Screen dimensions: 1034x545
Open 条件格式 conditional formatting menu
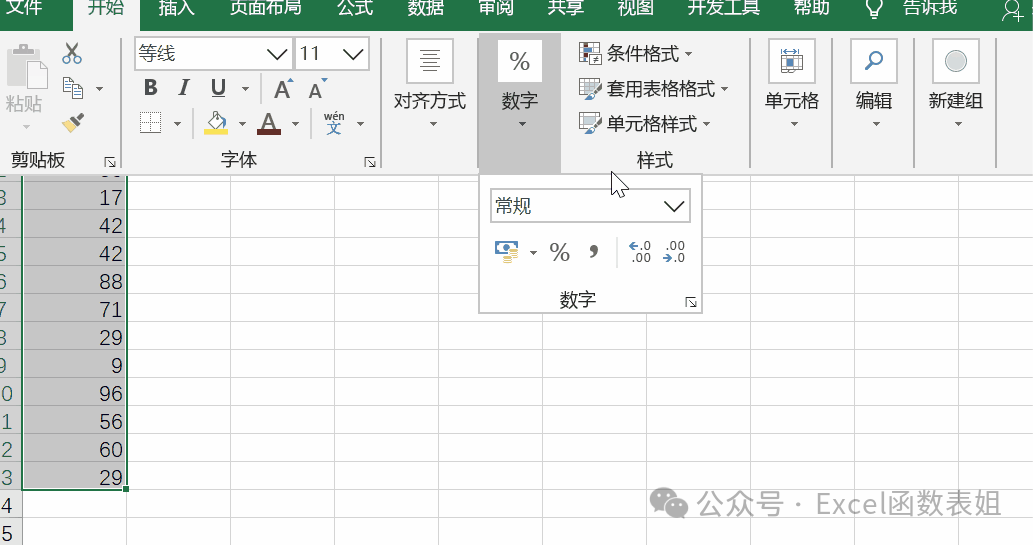636,53
